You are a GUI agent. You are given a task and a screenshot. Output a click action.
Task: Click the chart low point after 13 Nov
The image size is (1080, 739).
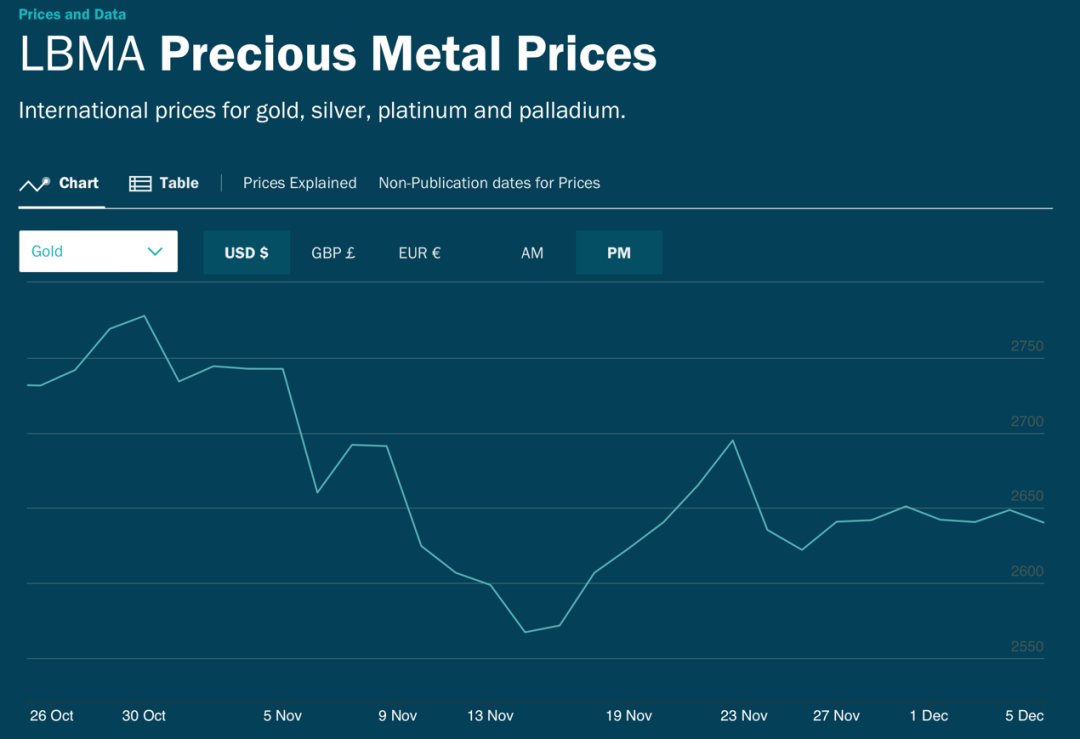point(525,632)
